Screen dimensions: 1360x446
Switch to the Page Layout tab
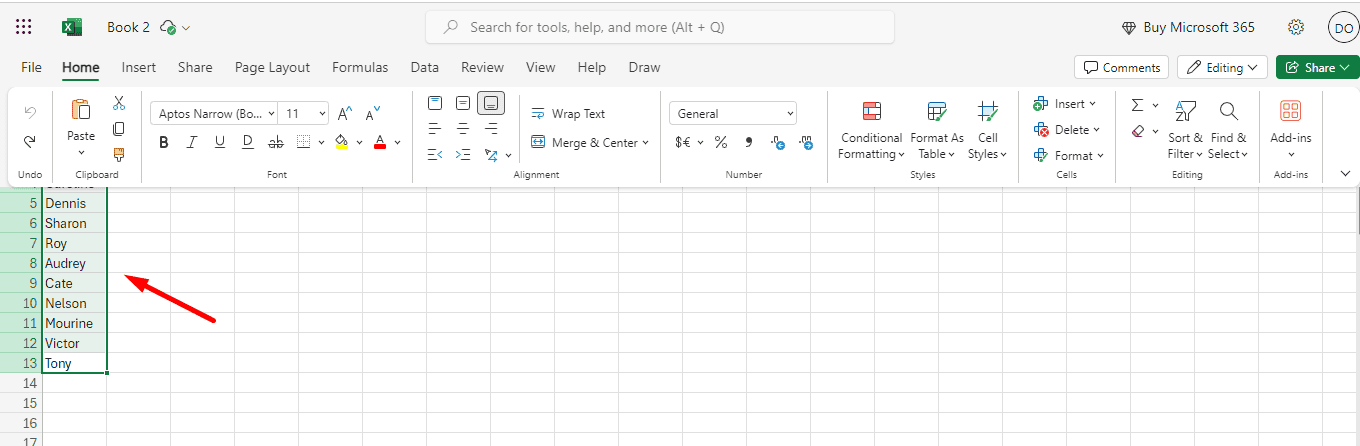(272, 68)
